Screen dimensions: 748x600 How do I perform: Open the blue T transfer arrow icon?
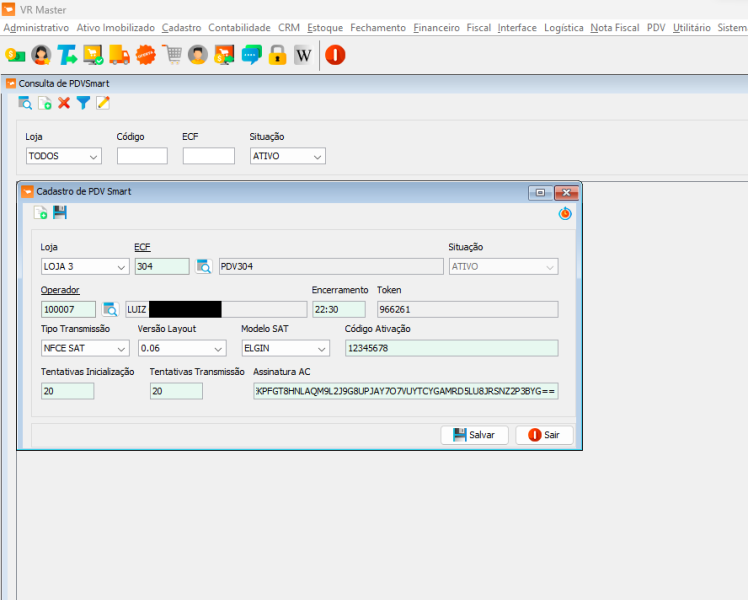point(67,55)
